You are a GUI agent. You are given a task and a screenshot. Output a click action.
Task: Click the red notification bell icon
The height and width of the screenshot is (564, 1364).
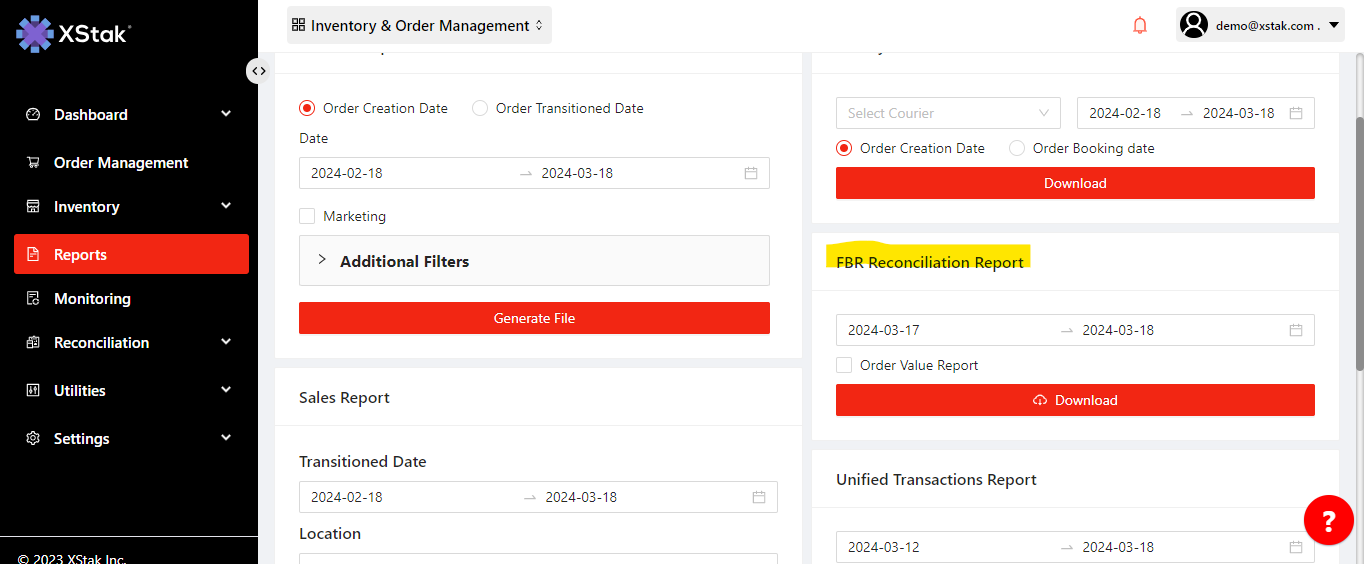(1140, 25)
